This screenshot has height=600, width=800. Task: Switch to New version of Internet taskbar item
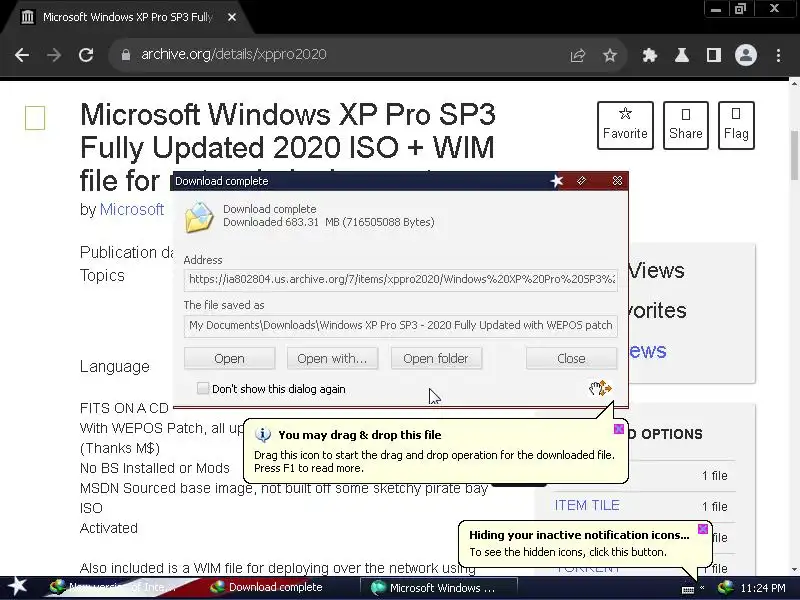coord(113,587)
